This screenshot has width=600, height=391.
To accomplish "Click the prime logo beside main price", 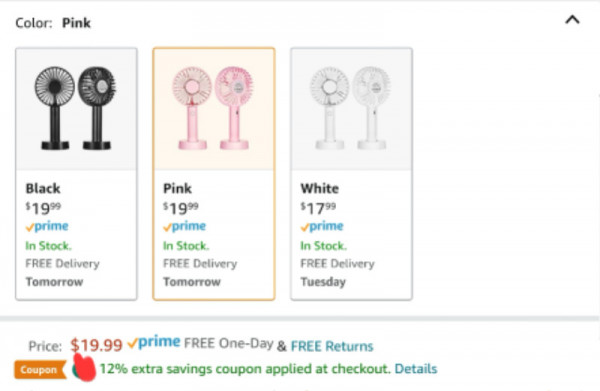I will pos(153,342).
